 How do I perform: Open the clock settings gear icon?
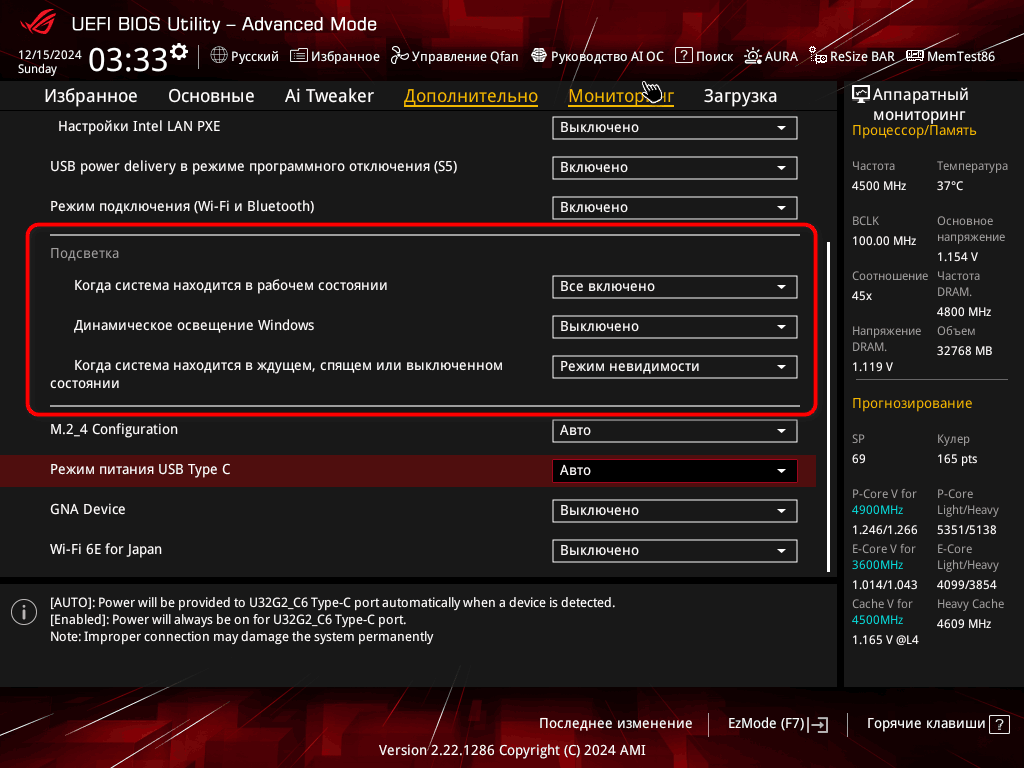(x=178, y=52)
